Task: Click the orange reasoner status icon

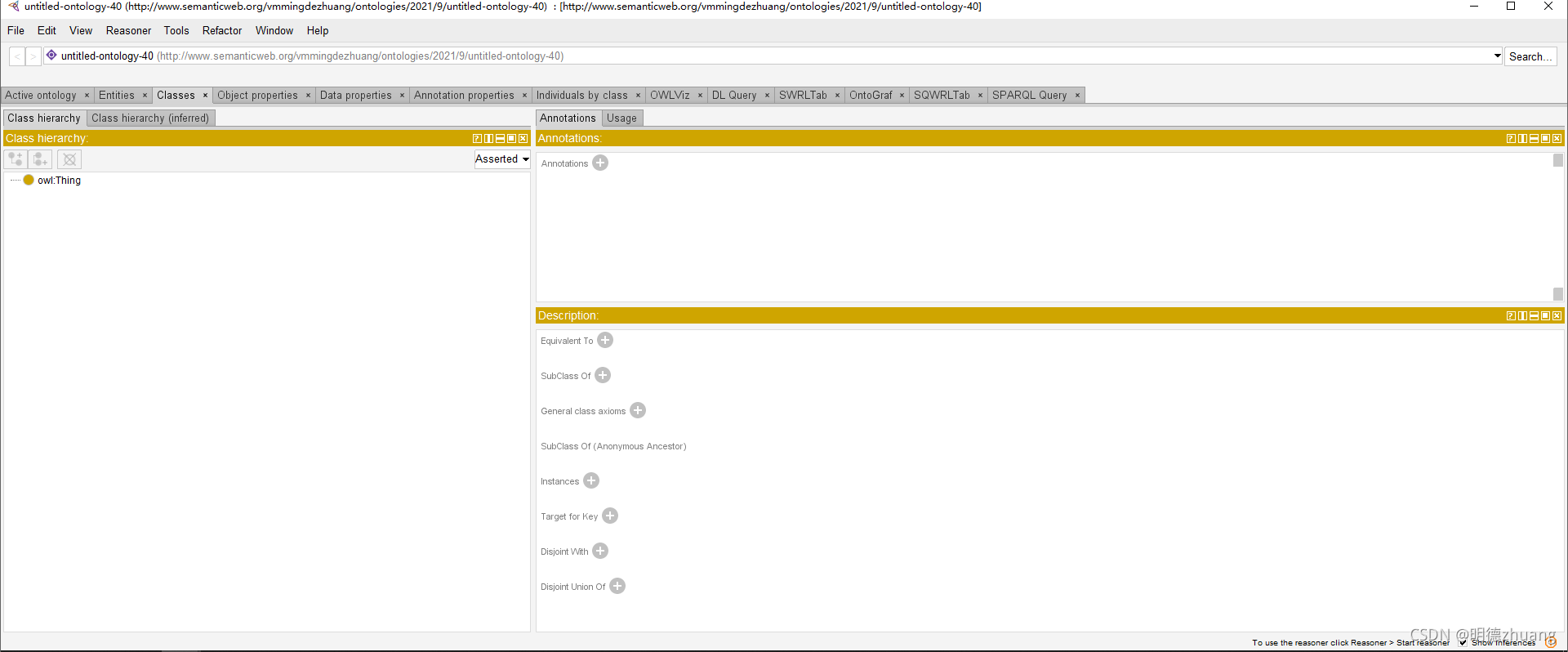Action: coord(1551,642)
